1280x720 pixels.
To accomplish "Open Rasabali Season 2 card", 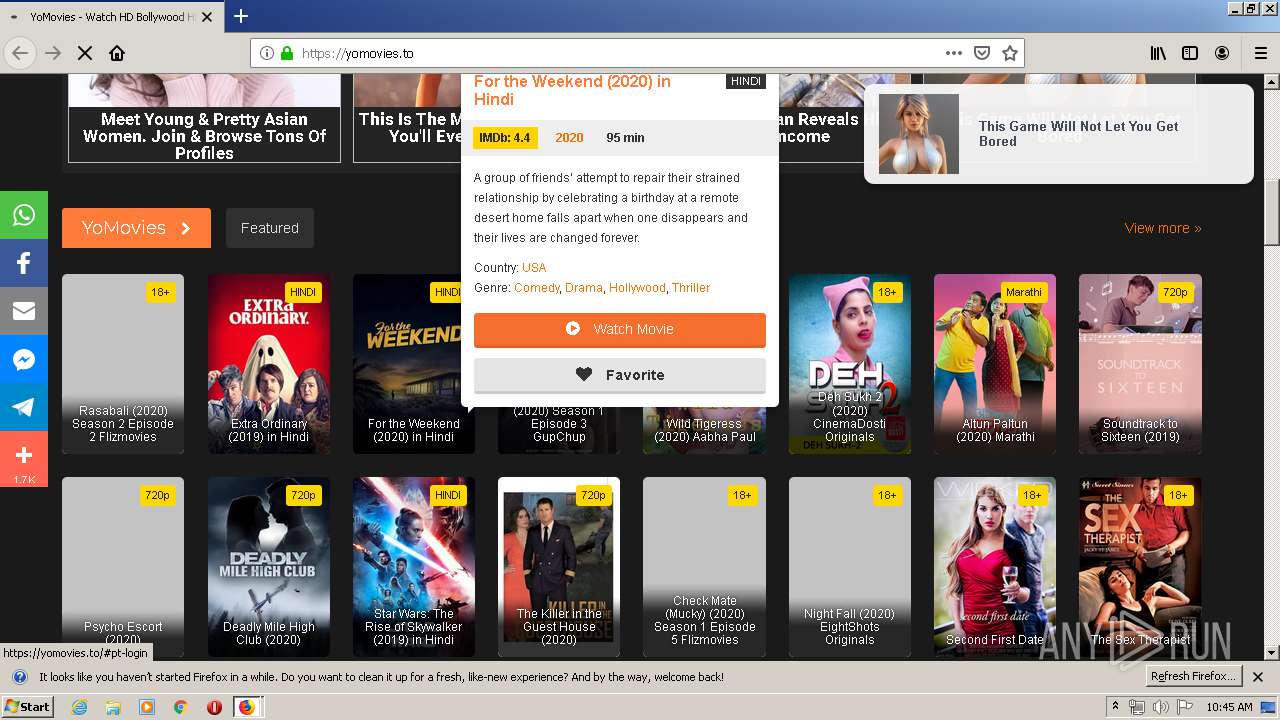I will tap(123, 364).
